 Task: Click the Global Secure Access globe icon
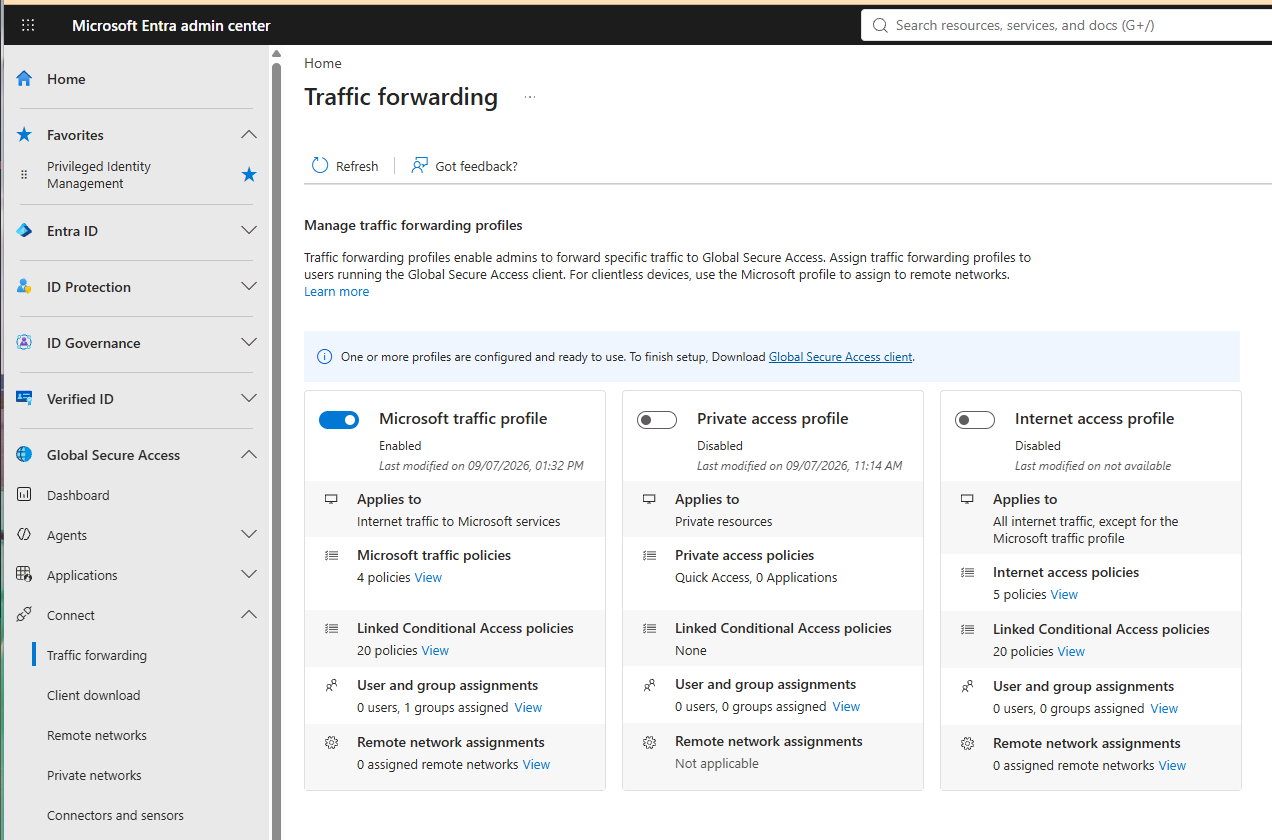coord(24,455)
